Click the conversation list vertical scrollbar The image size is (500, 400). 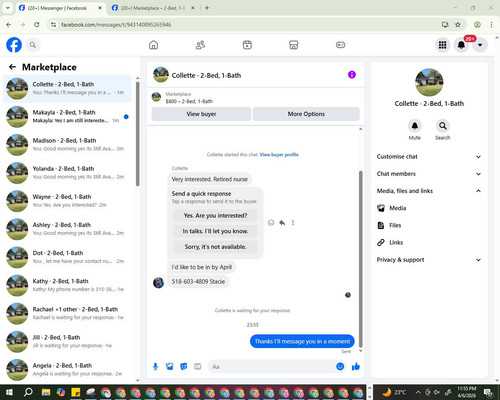click(138, 133)
